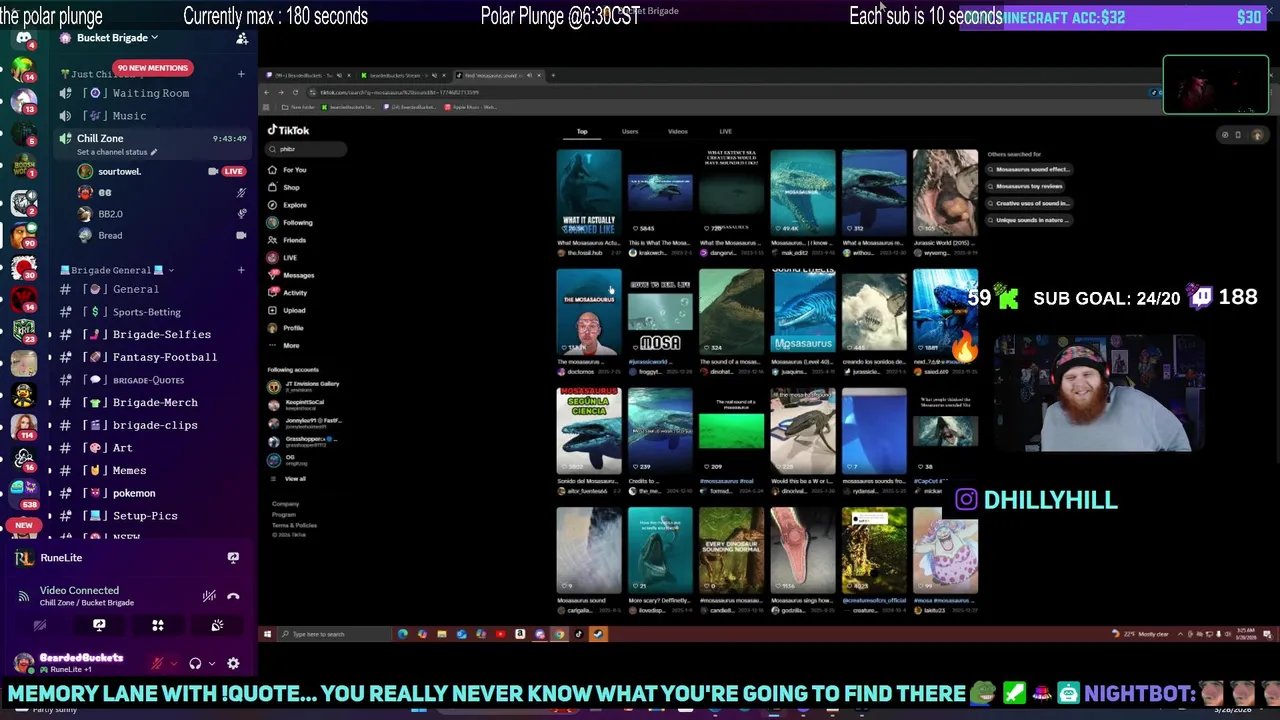Open TikTok Profile page

pos(286,328)
